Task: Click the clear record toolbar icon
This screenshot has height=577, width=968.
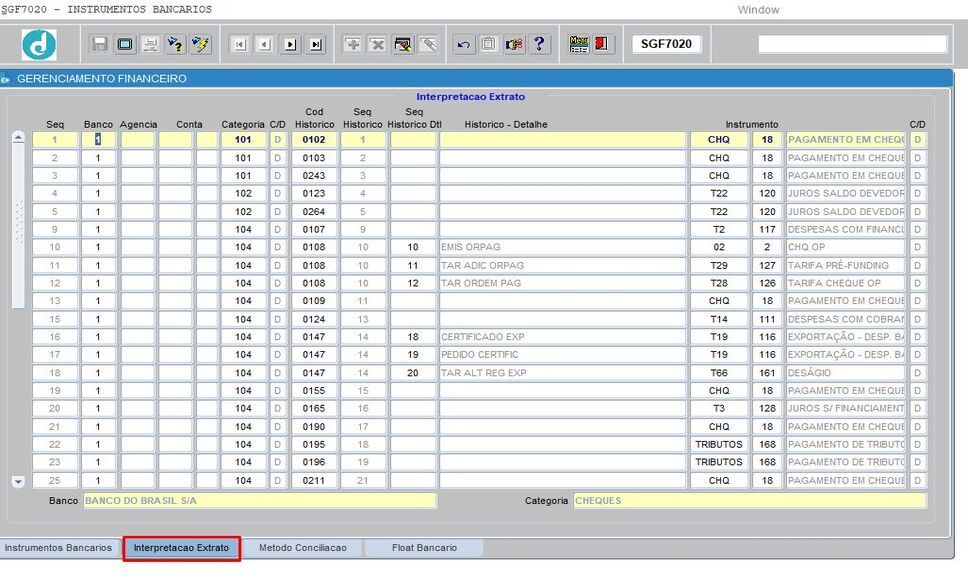Action: [x=403, y=44]
